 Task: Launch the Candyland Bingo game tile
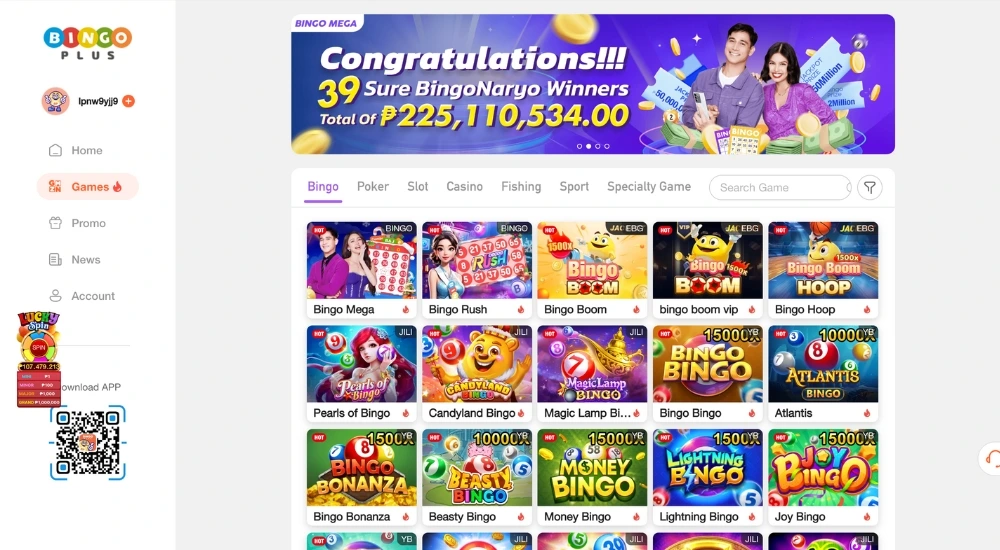tap(476, 373)
